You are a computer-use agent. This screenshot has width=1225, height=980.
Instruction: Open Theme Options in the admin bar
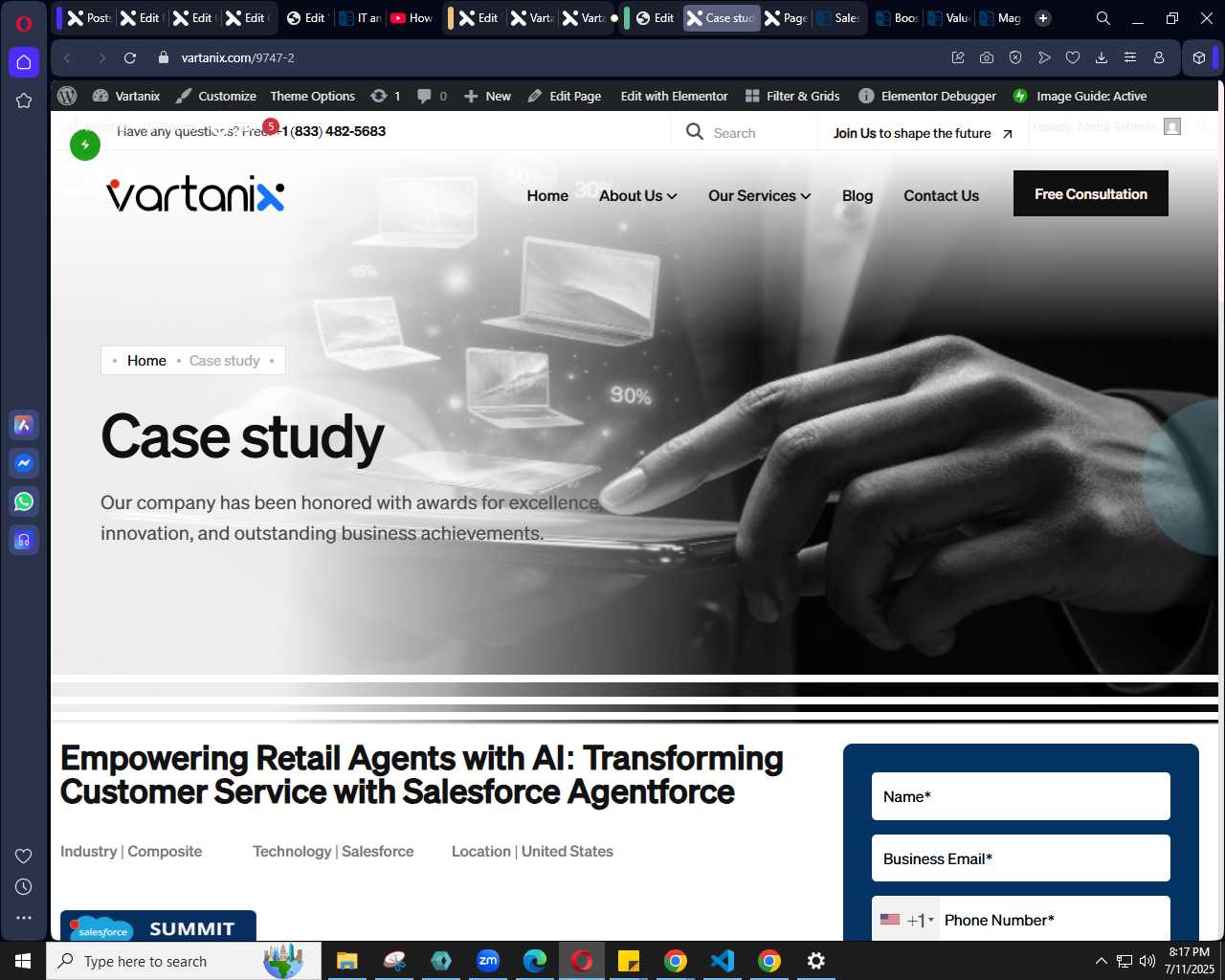coord(313,96)
